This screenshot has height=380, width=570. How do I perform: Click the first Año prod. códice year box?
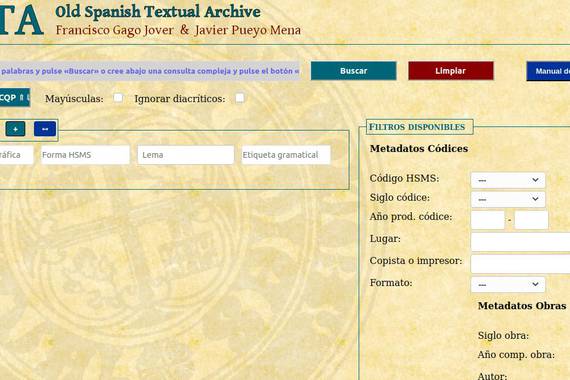[488, 220]
